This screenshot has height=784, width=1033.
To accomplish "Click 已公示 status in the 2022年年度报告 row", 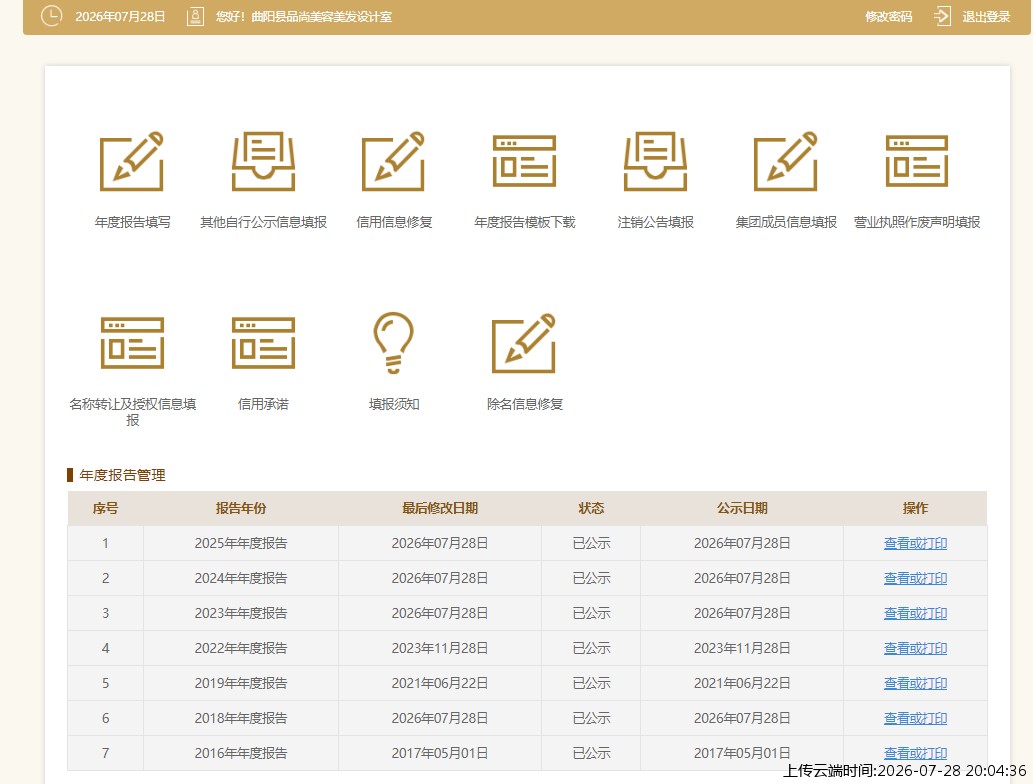I will click(x=591, y=648).
